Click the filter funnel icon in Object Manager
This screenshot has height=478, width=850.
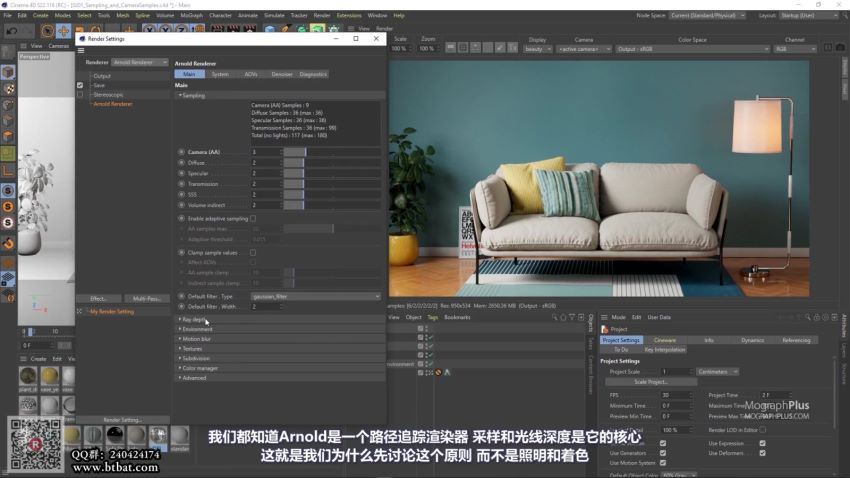pyautogui.click(x=572, y=317)
